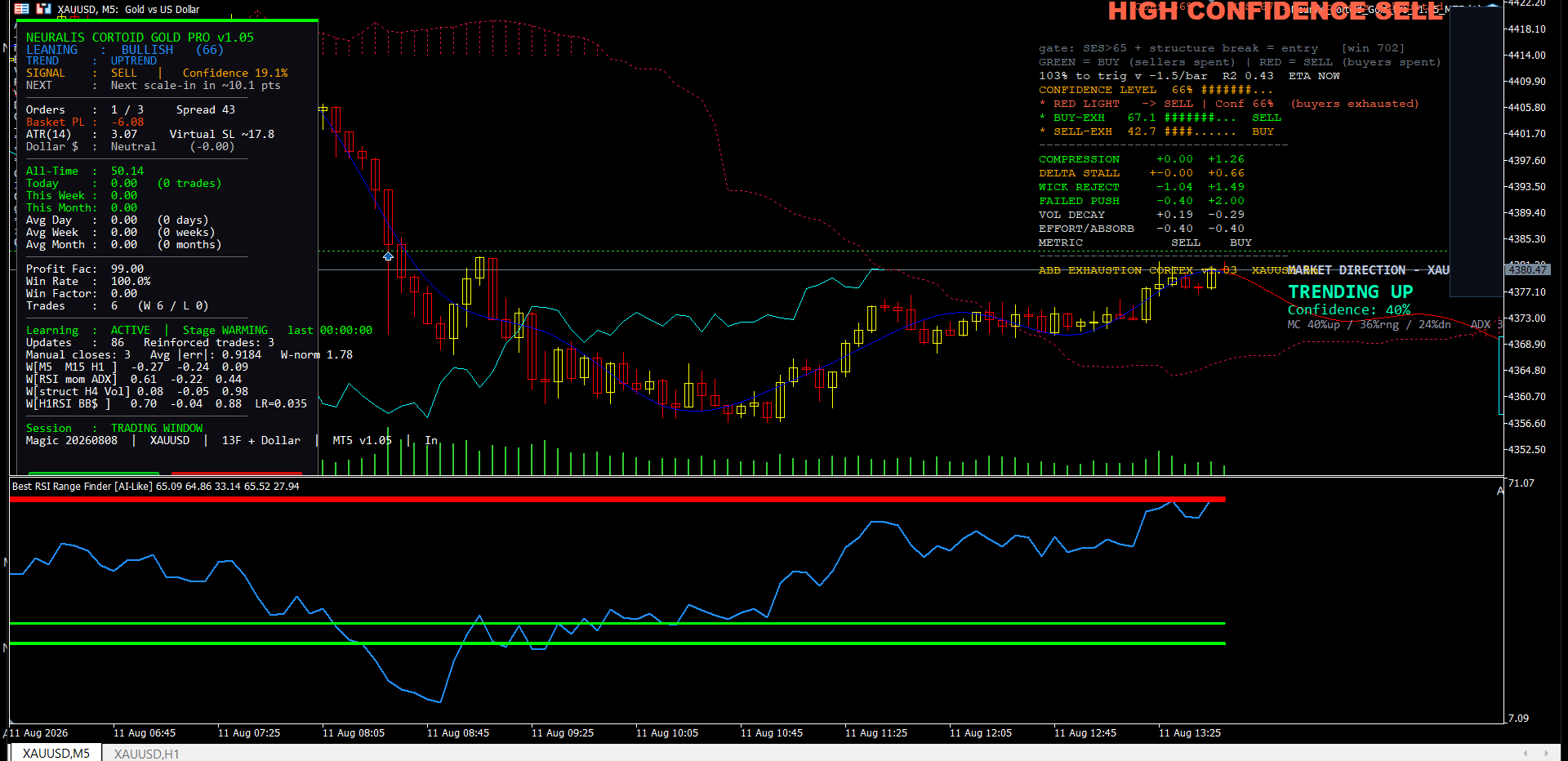
Task: Select the blue up-arrow signal marker on chart
Action: 388,256
